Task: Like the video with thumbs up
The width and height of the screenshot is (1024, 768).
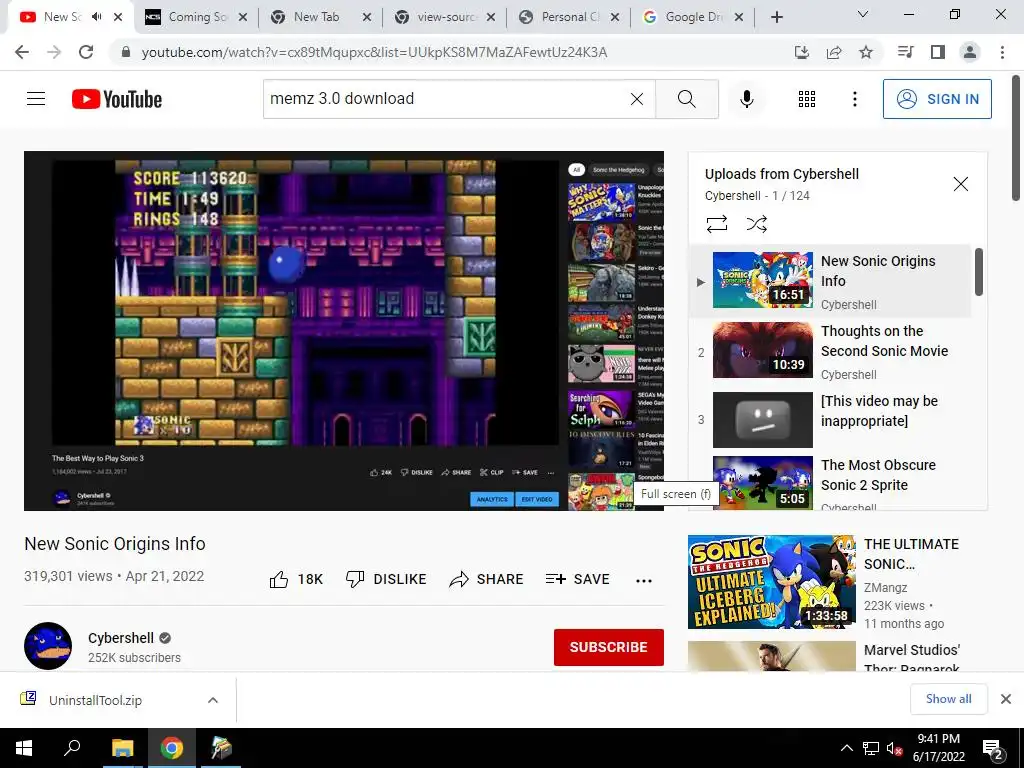Action: click(x=296, y=579)
